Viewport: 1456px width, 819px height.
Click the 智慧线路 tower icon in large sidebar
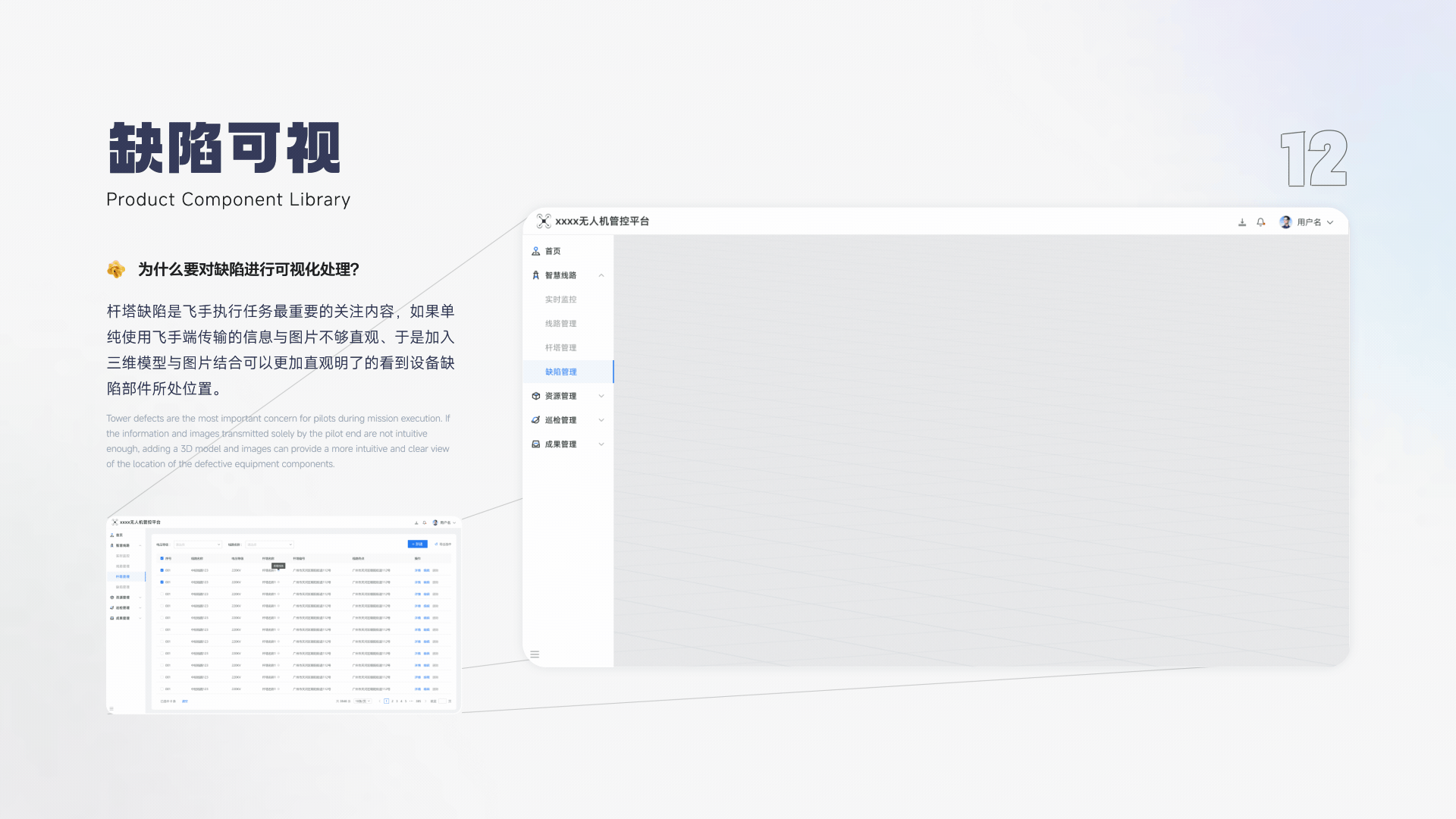tap(536, 275)
